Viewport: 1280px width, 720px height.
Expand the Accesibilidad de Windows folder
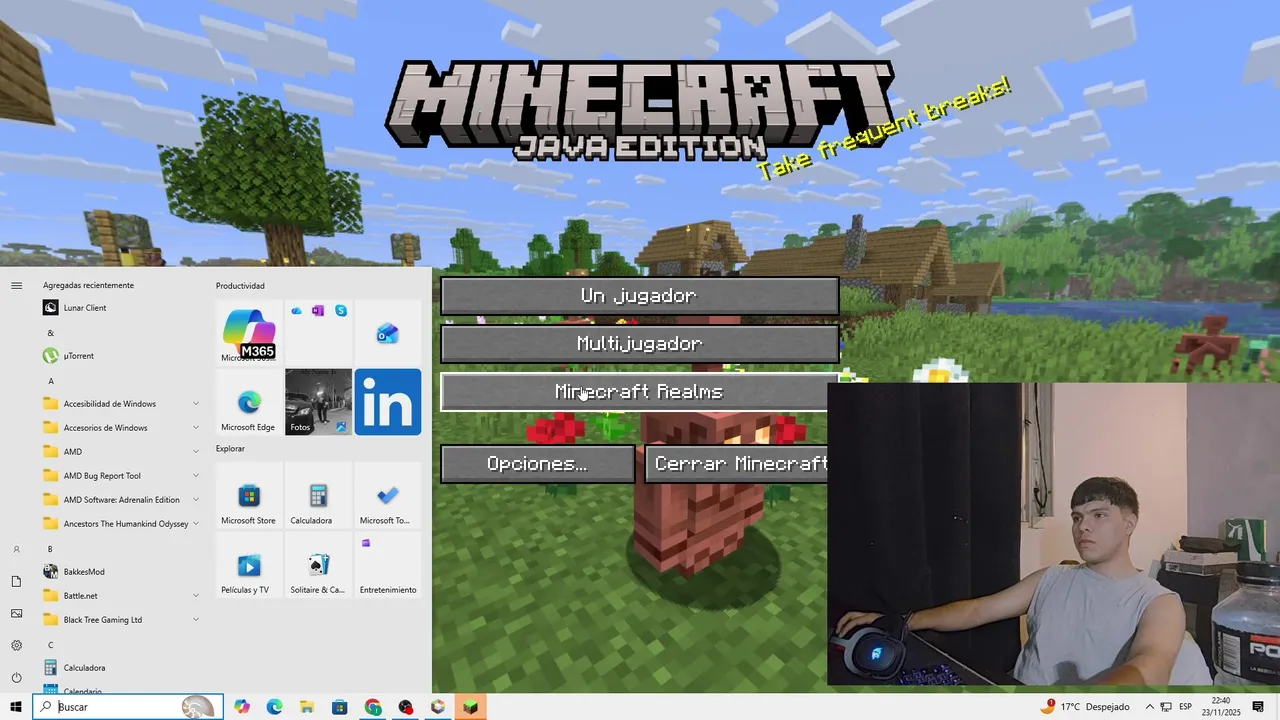pos(120,404)
